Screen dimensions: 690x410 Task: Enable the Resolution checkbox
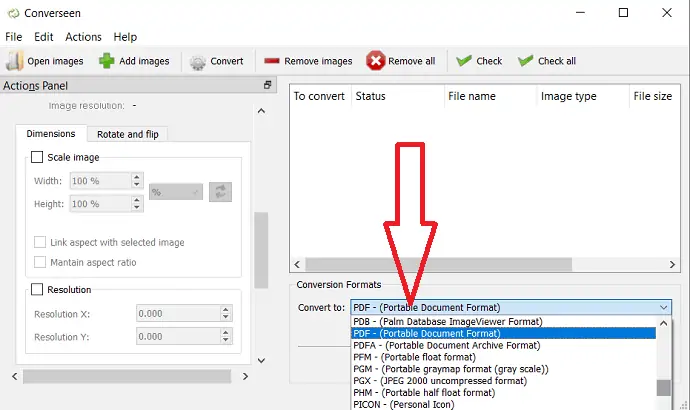tap(37, 289)
